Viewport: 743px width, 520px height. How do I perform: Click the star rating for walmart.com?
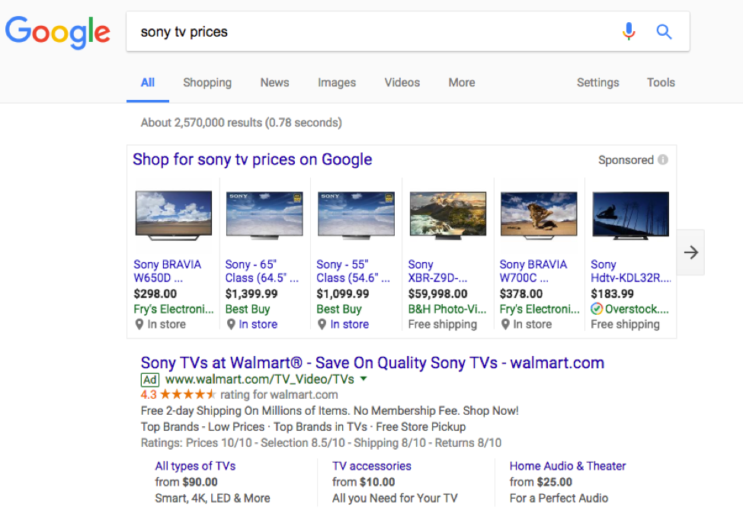[188, 394]
